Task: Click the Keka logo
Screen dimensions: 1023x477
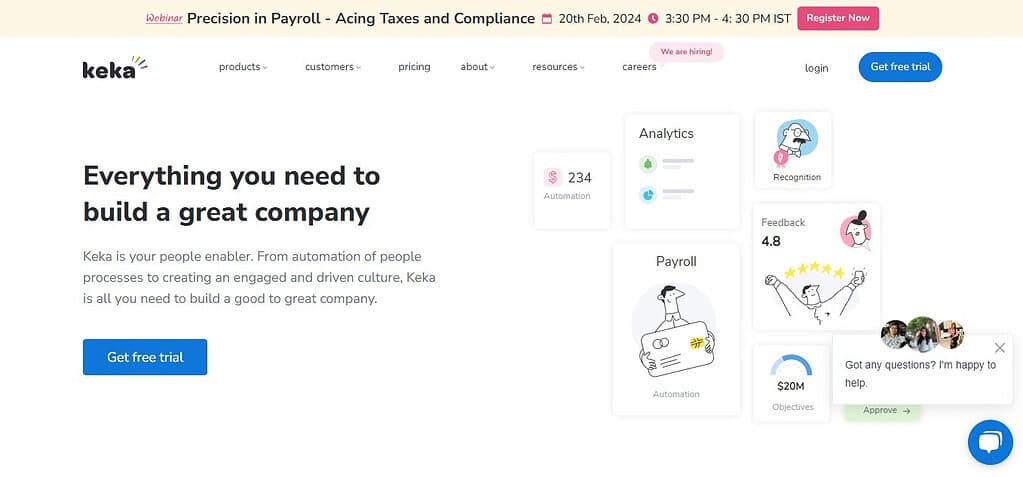Action: click(115, 67)
